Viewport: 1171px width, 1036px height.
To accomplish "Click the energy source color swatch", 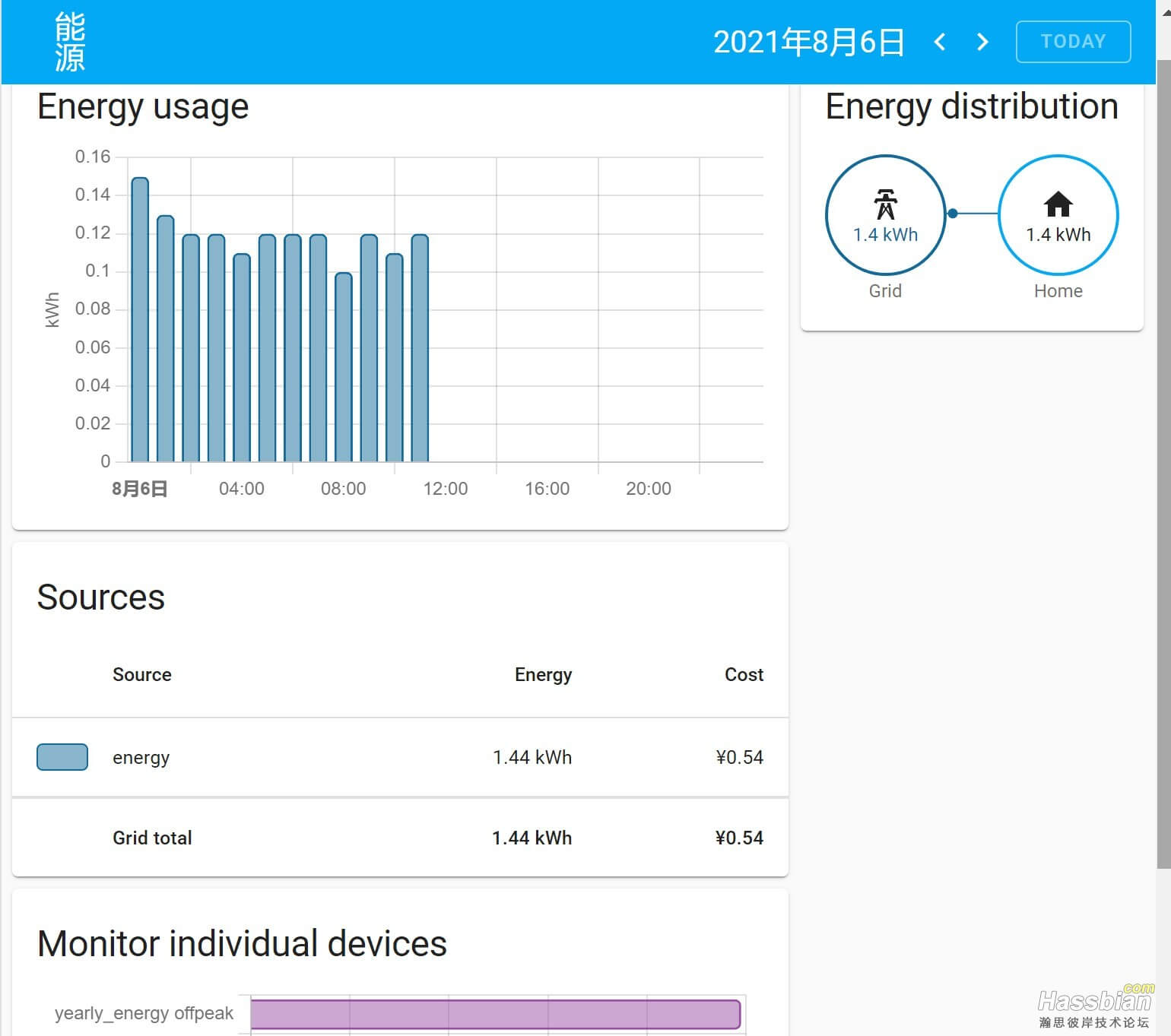I will pyautogui.click(x=62, y=757).
